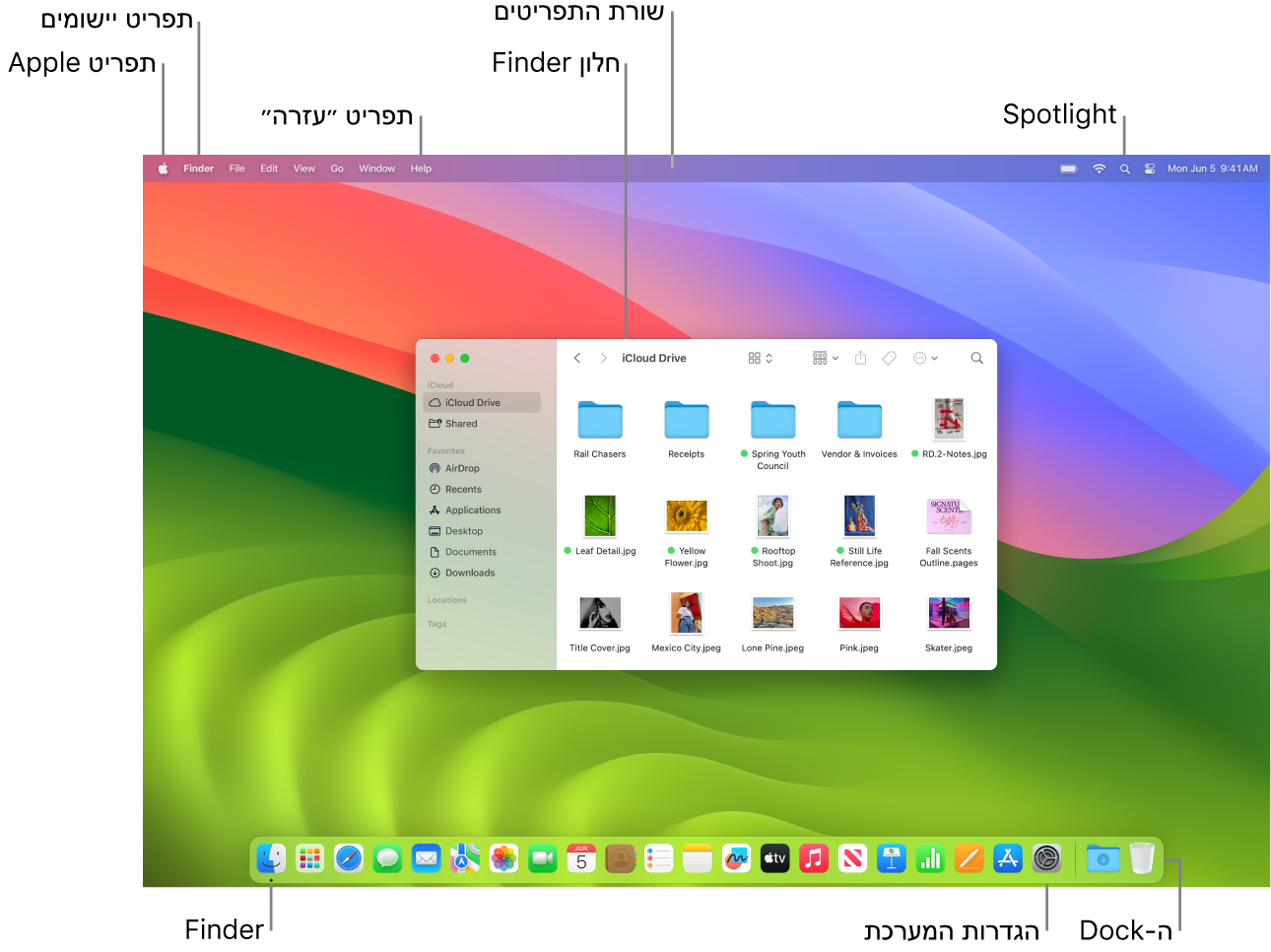
Task: Open the Finder application menu
Action: pos(198,169)
